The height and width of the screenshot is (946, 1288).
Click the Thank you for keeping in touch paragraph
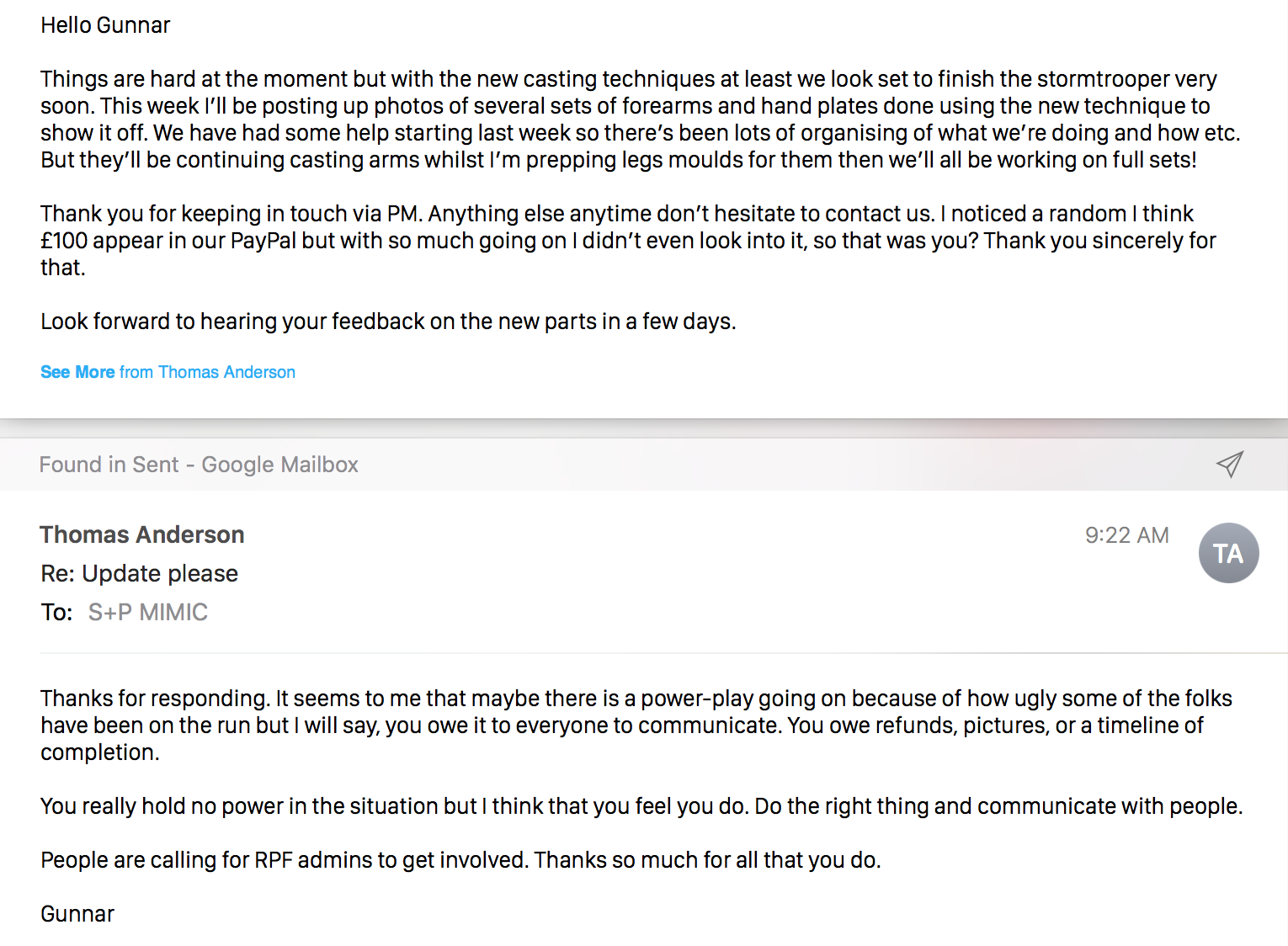628,241
